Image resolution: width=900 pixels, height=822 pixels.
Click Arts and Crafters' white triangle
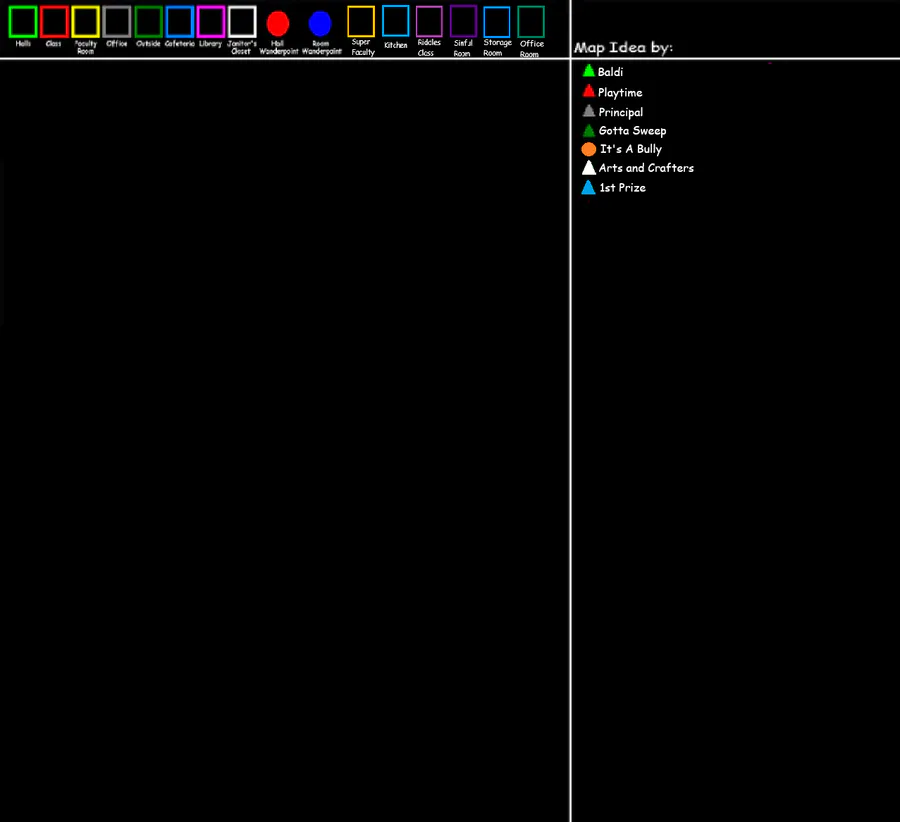588,168
